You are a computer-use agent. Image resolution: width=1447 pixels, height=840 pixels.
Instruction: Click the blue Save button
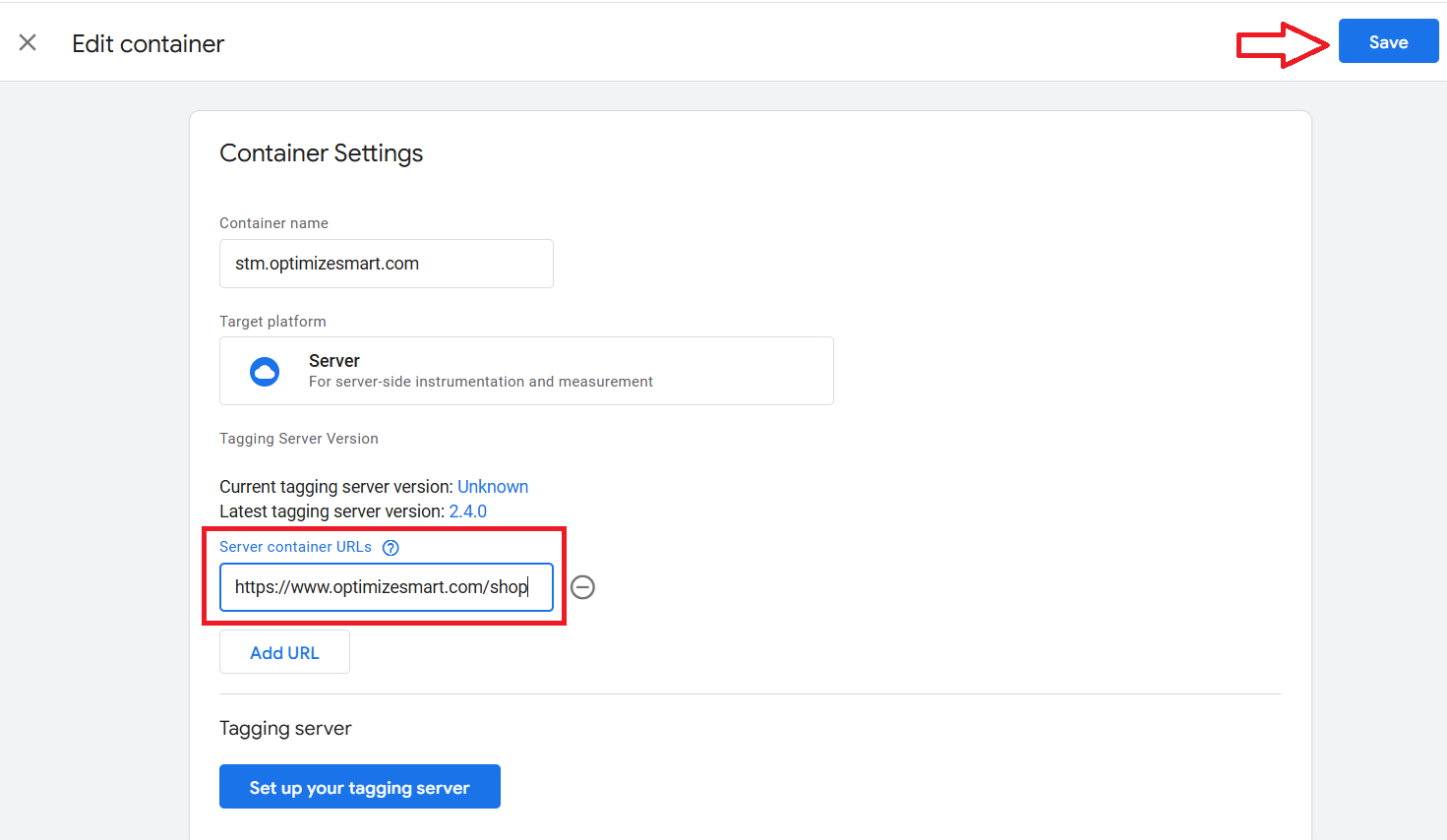(x=1387, y=42)
